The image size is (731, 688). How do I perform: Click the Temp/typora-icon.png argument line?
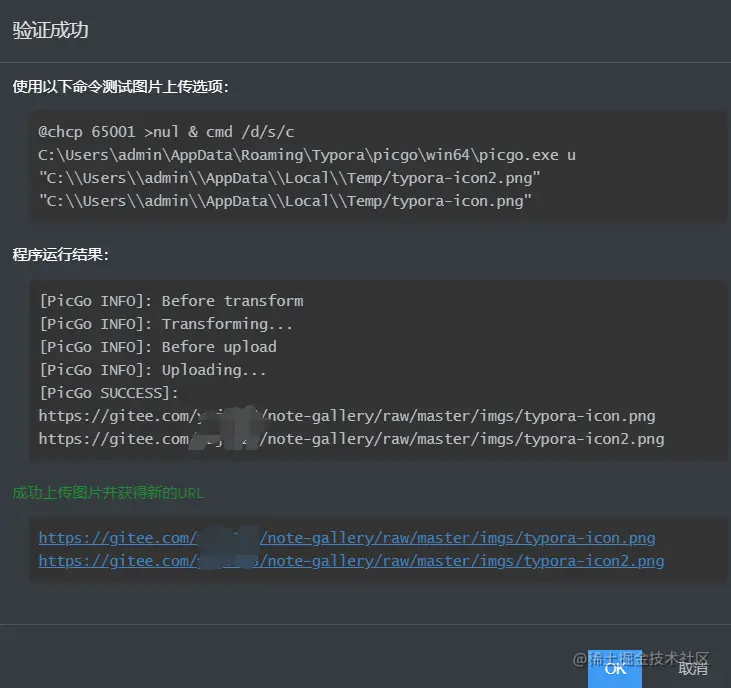coord(285,201)
